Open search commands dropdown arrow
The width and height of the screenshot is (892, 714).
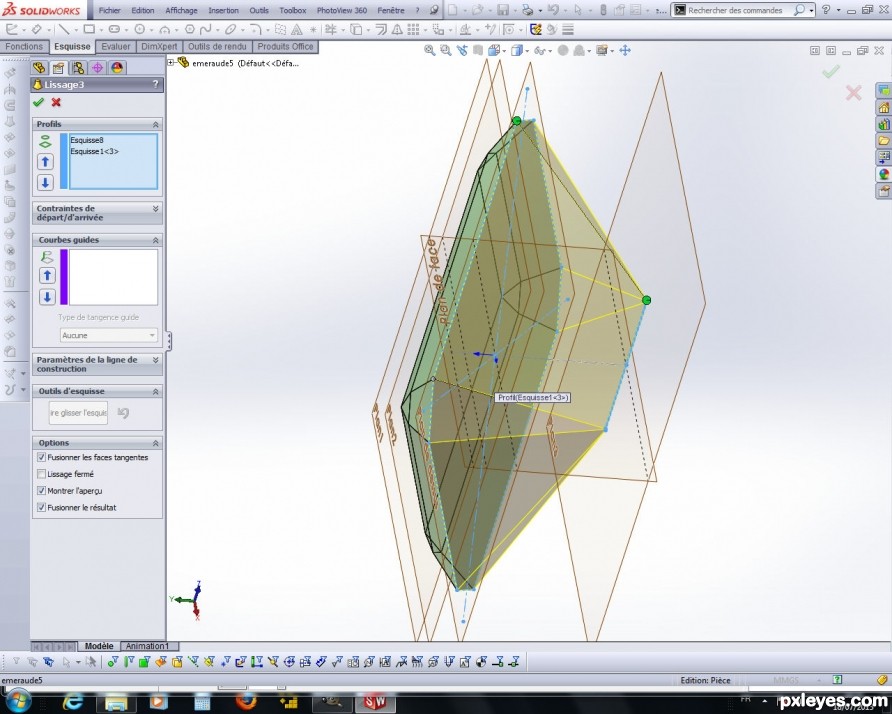point(811,10)
